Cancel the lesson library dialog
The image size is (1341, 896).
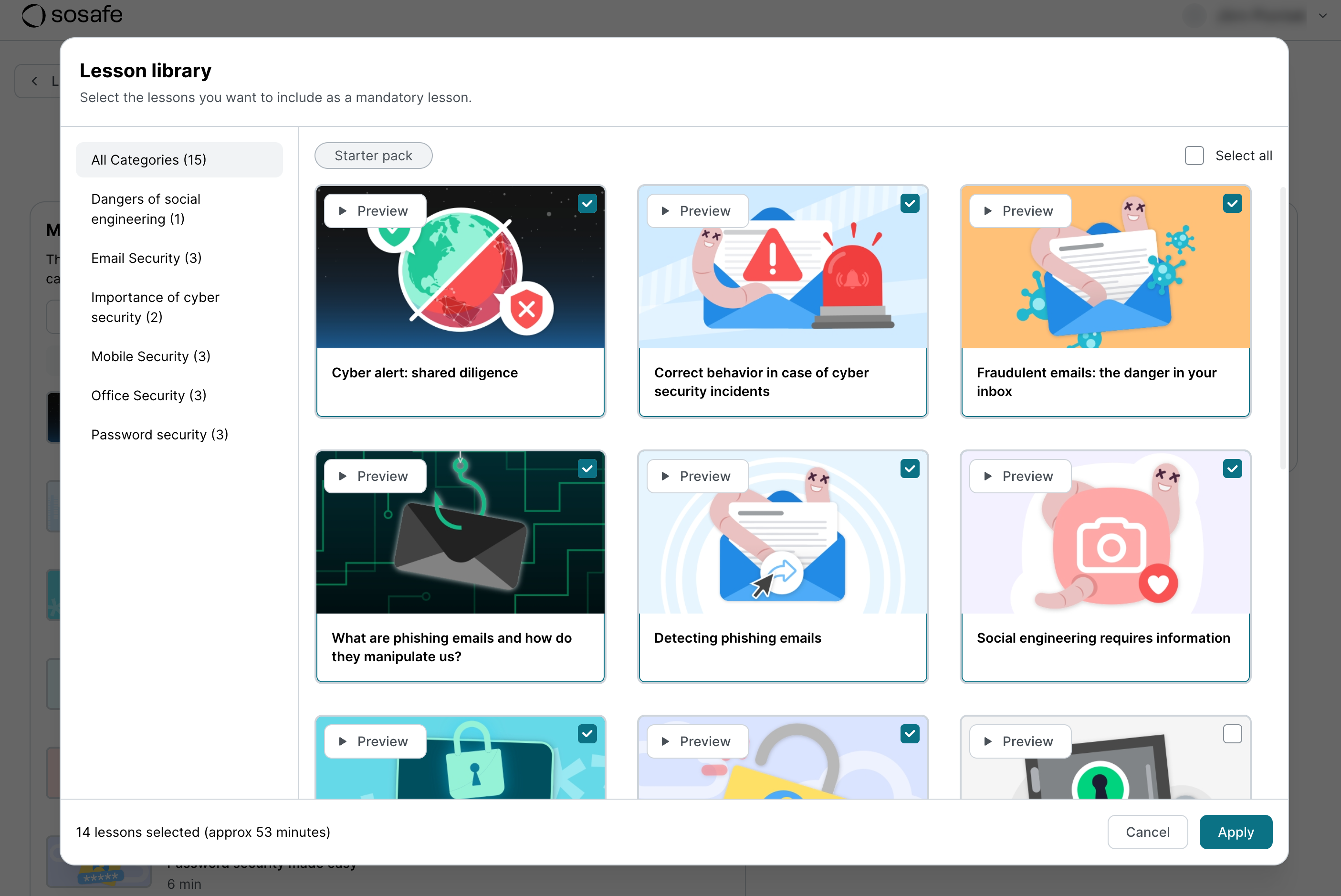(1147, 832)
